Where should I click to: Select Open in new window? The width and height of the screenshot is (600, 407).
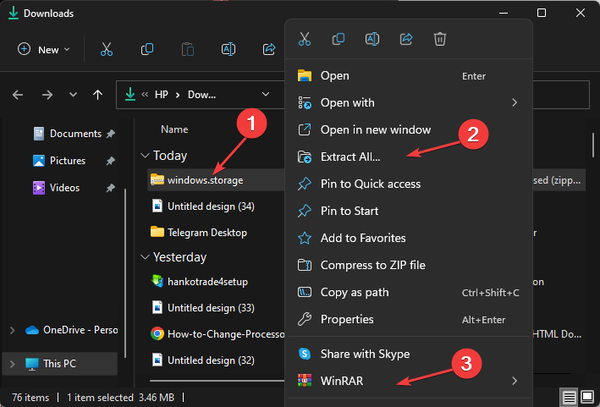(409, 130)
